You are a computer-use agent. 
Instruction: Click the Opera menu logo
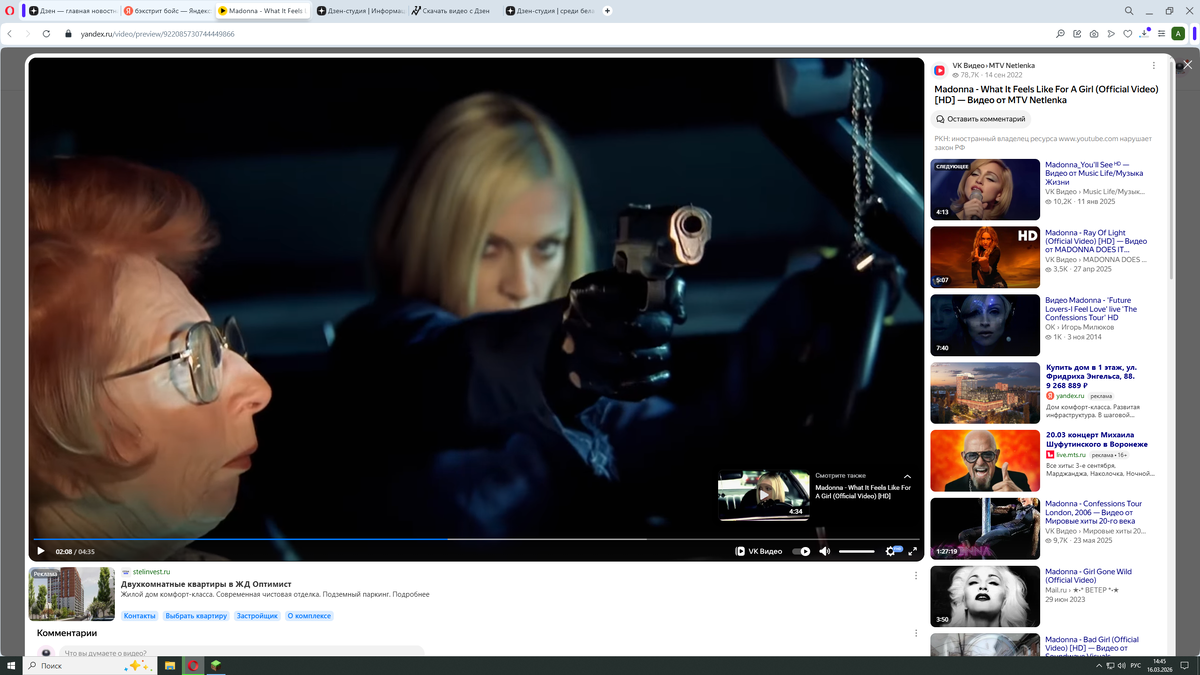[x=9, y=10]
